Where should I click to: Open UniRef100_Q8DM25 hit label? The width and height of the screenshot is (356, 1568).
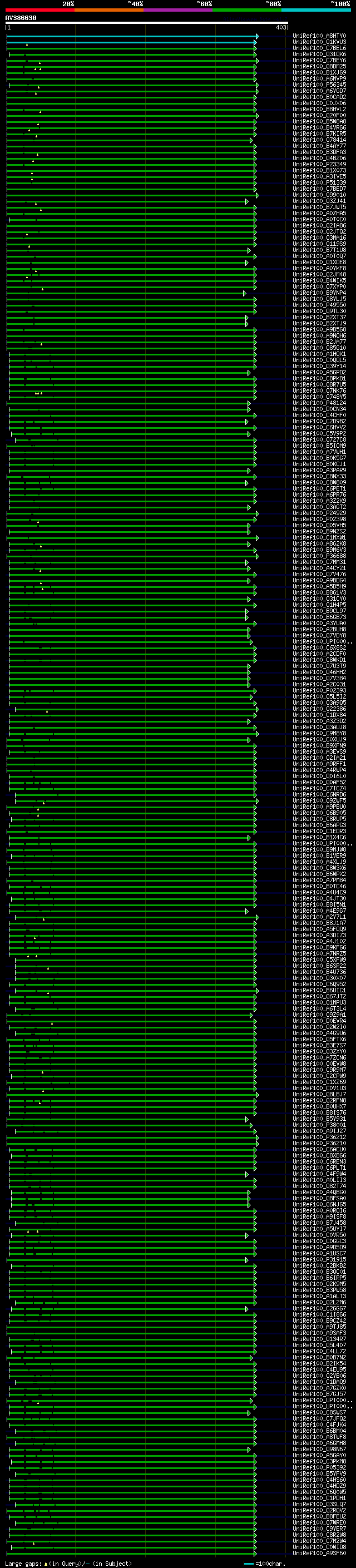[319, 67]
